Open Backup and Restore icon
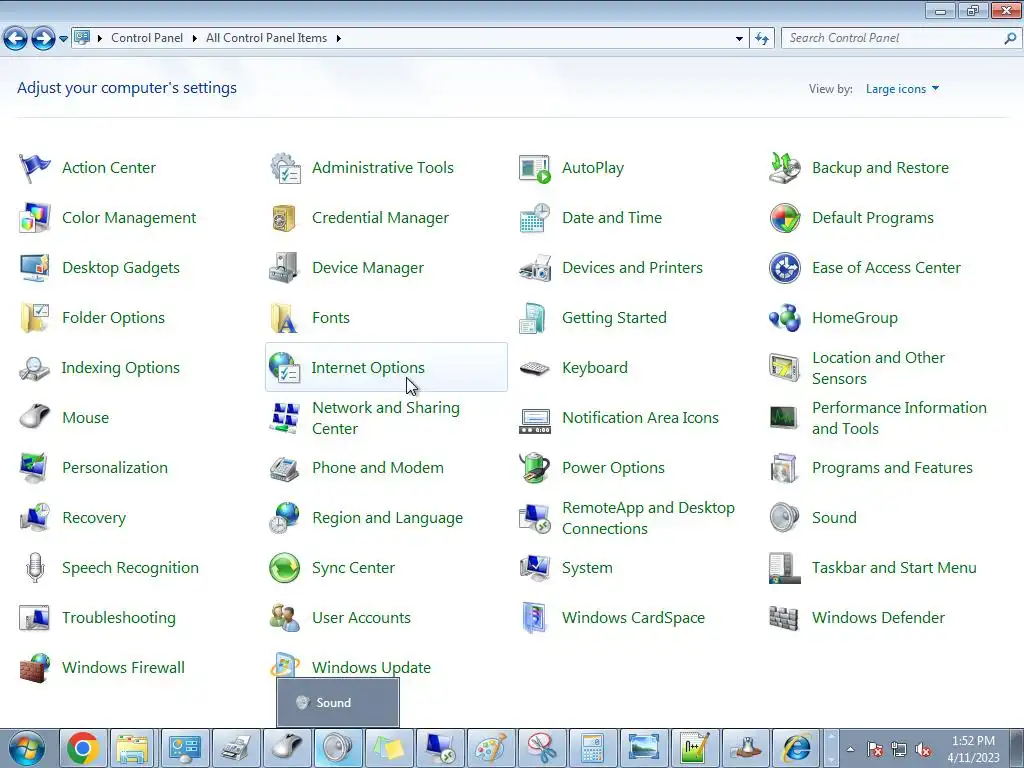 [x=784, y=168]
